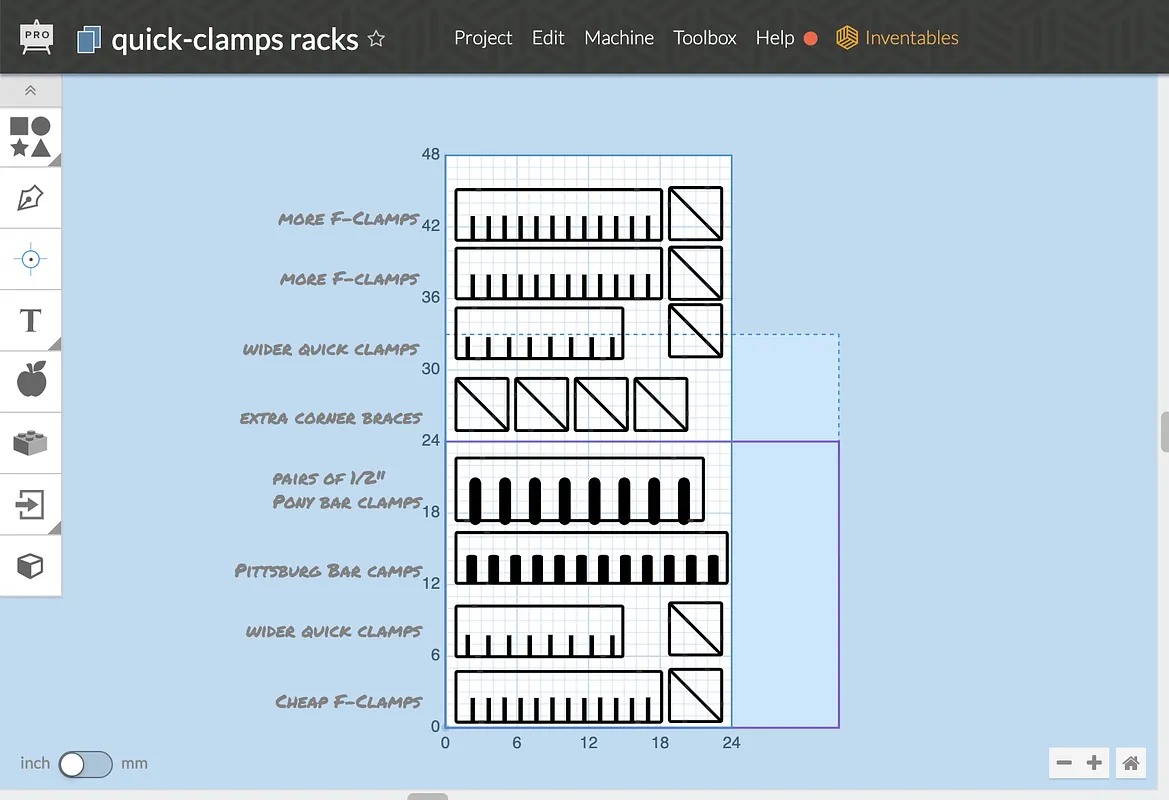Screen dimensions: 1169x800
Task: Go to Inventables link
Action: (911, 38)
